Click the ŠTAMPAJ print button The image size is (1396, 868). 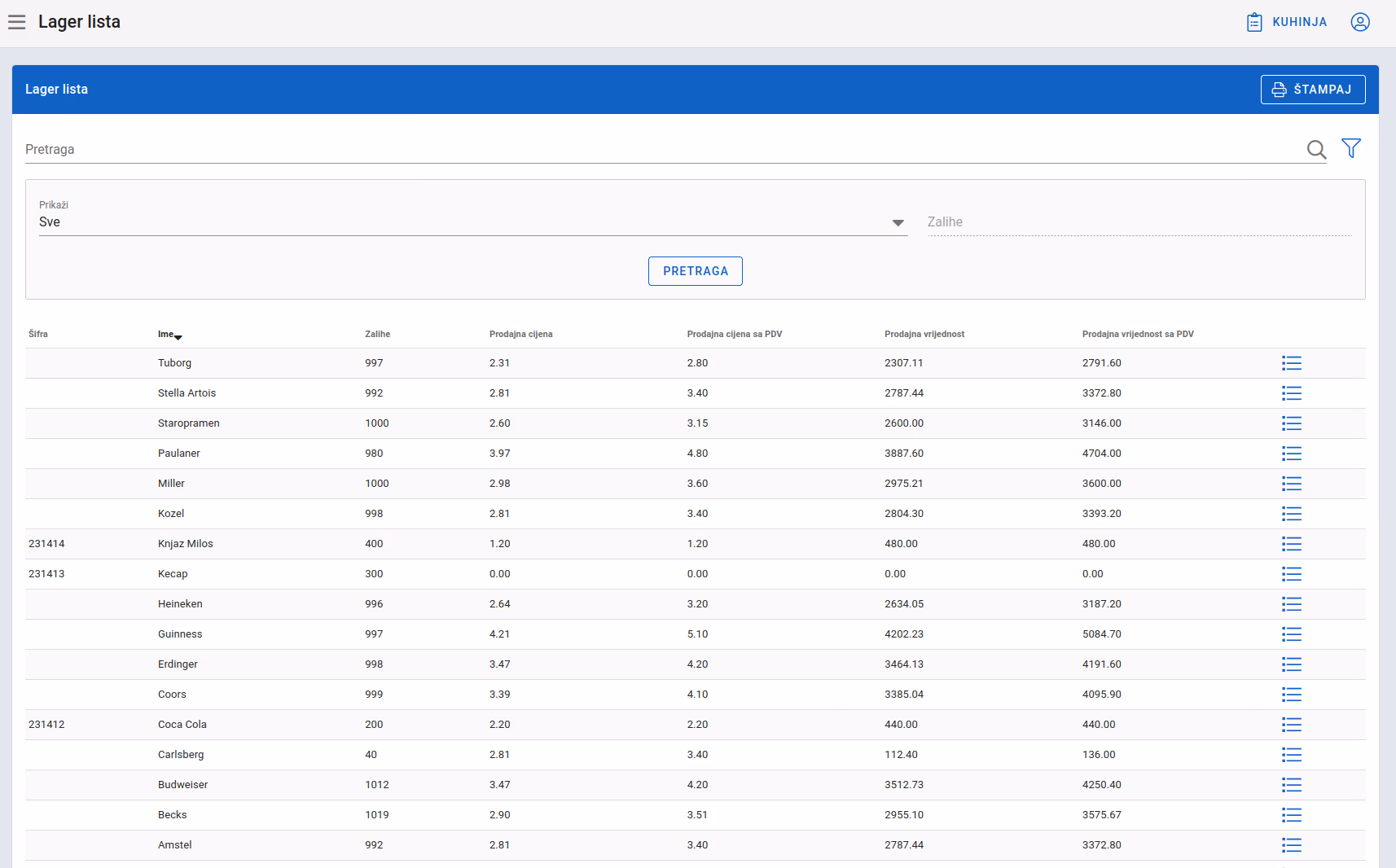pos(1313,90)
